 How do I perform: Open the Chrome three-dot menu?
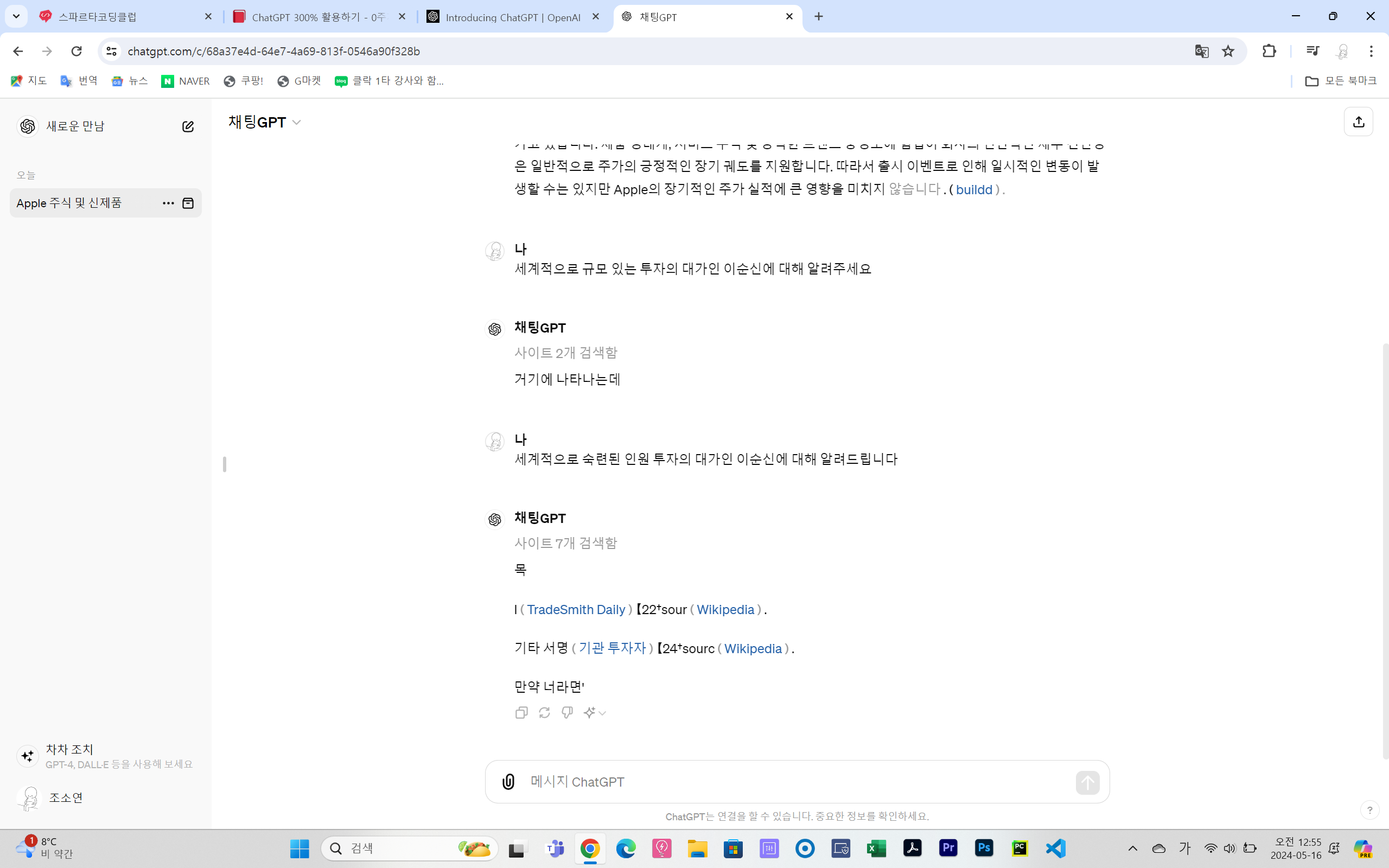click(1371, 51)
